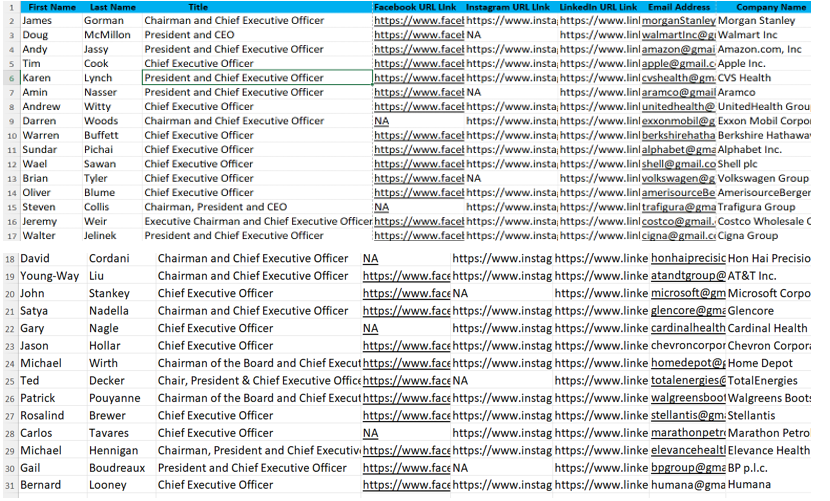Screen dimensions: 830x501
Task: Open alphabet@gmail email link
Action: (679, 150)
